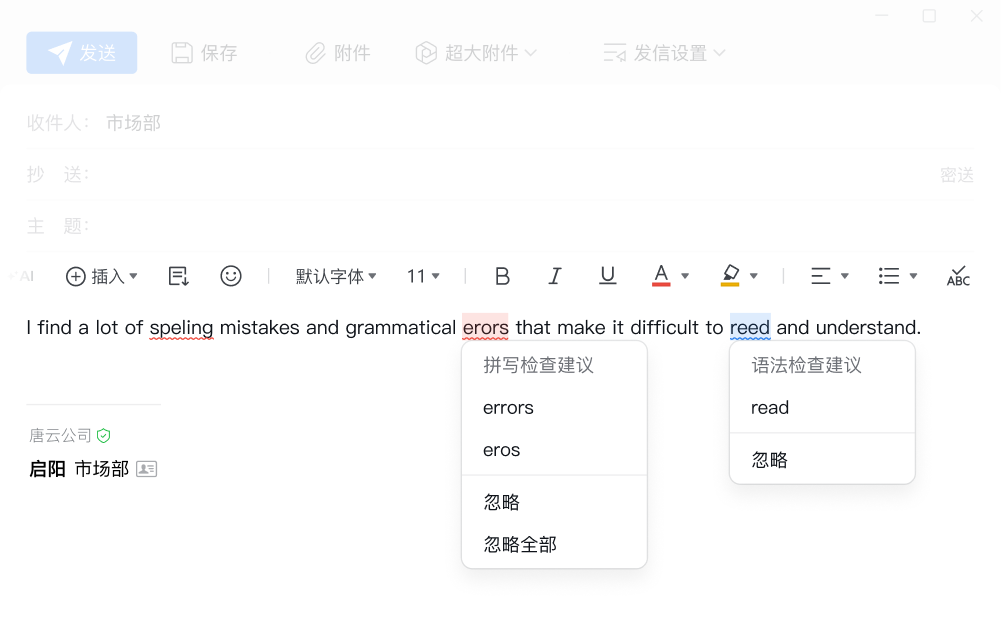Click the 保存 save button

click(x=204, y=53)
